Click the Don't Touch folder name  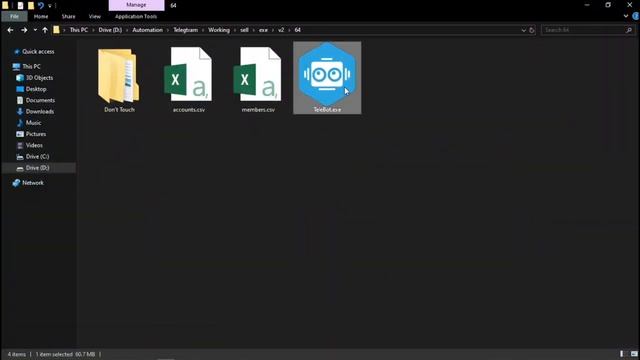tap(119, 109)
